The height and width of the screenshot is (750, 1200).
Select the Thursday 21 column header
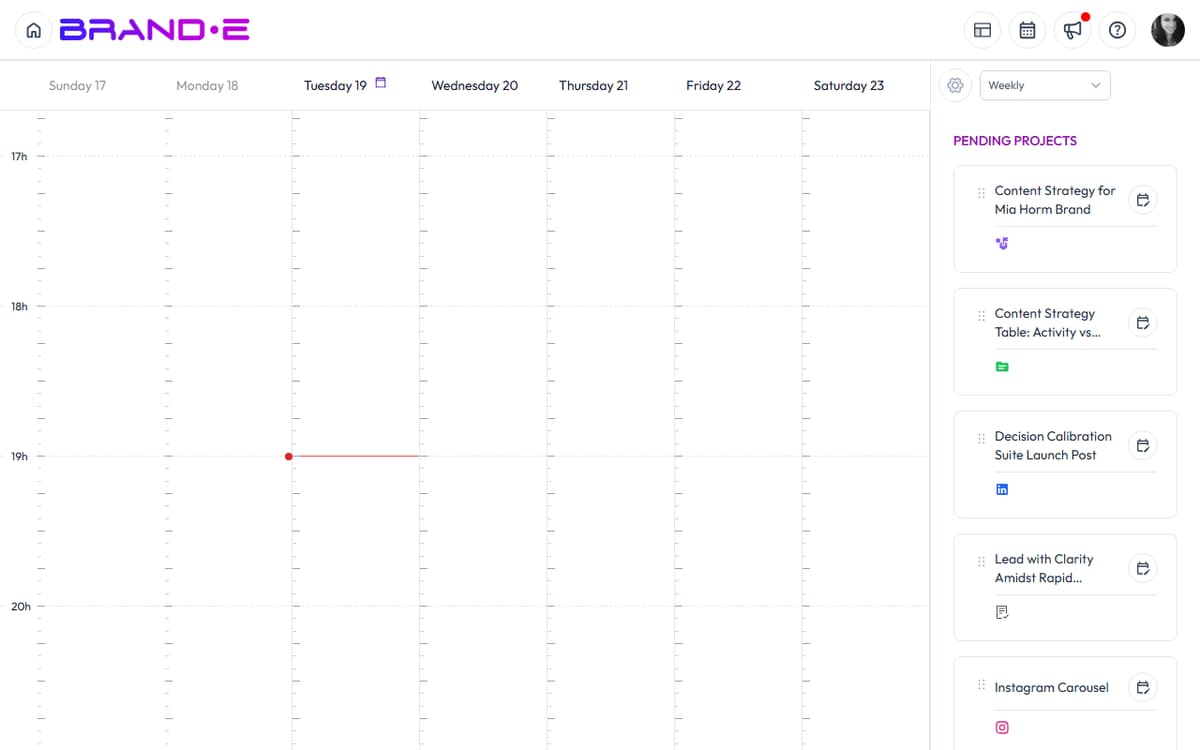coord(593,85)
